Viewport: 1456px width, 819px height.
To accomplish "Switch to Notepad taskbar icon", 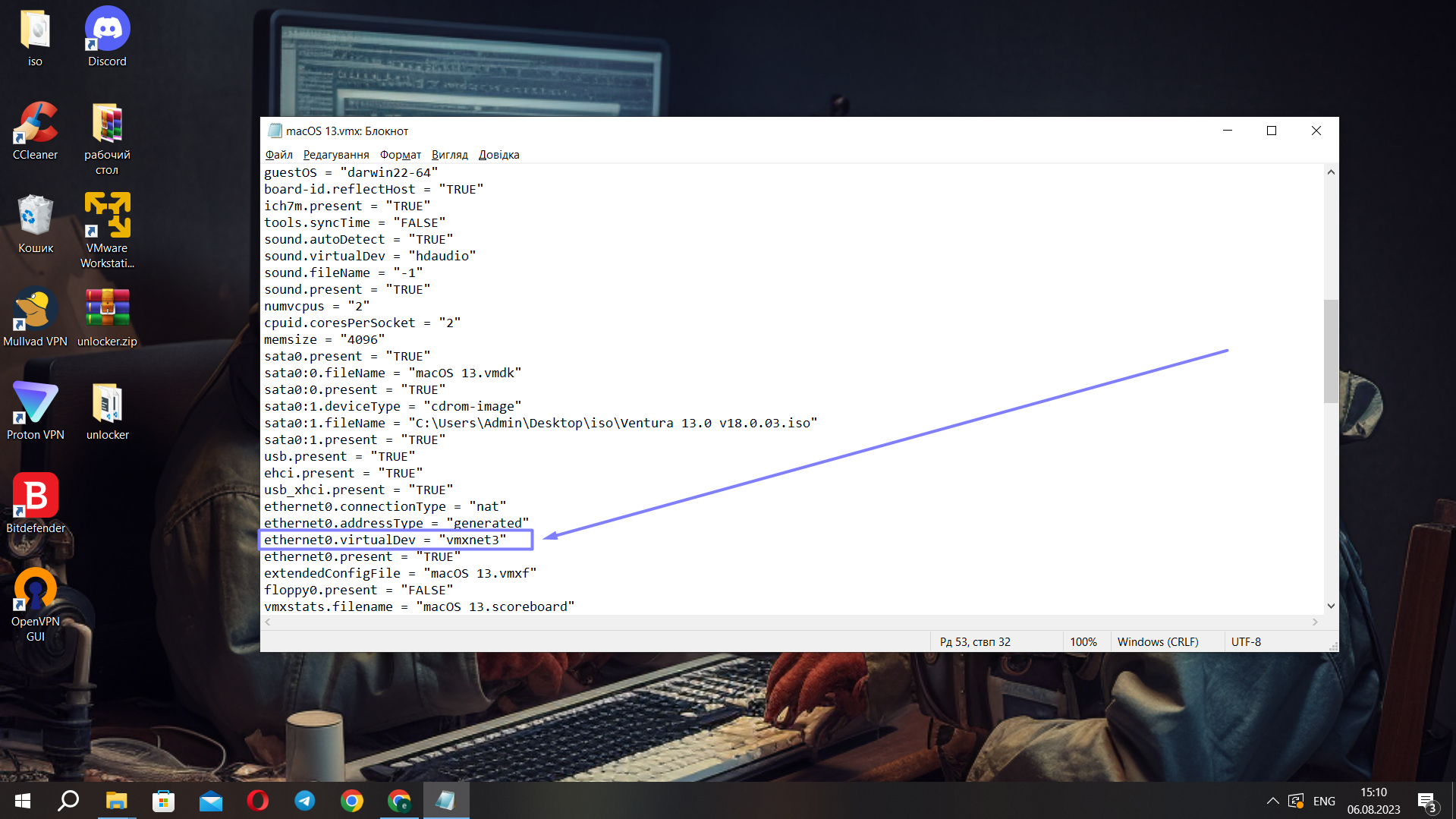I will click(445, 801).
